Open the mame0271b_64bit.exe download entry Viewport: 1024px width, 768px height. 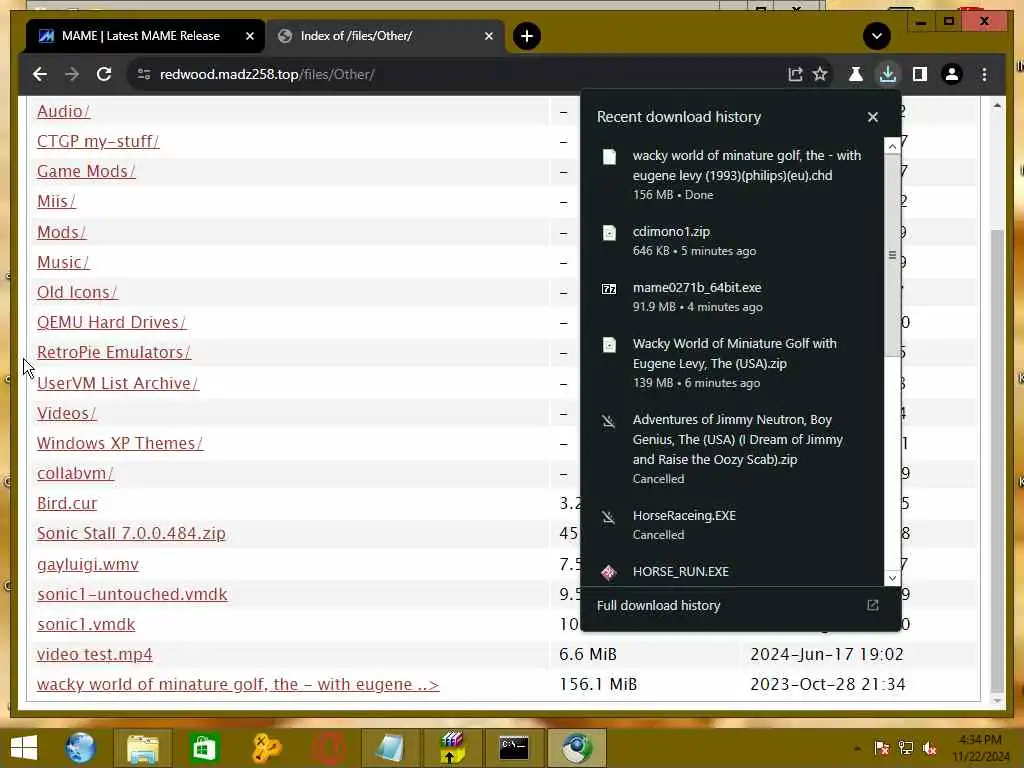pos(732,297)
